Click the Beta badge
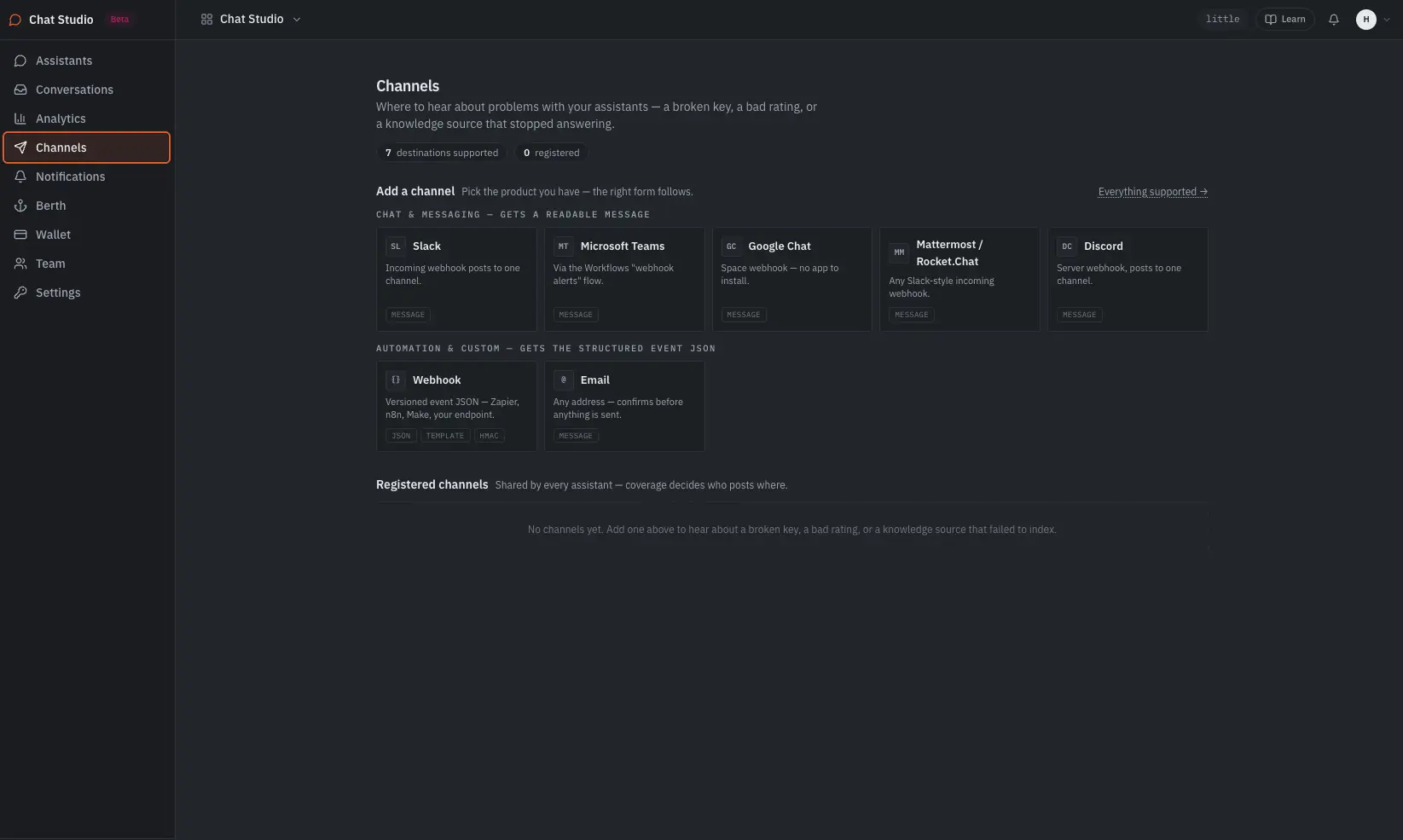 pyautogui.click(x=119, y=20)
